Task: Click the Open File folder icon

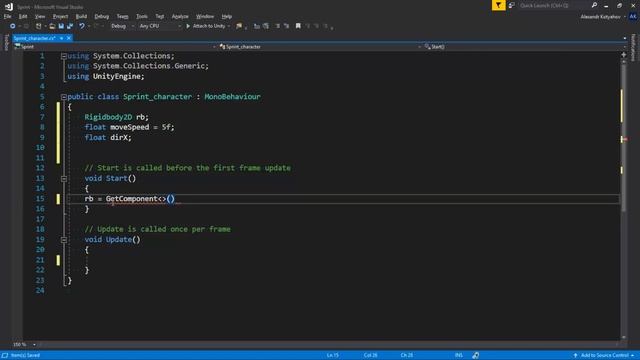Action: point(52,26)
